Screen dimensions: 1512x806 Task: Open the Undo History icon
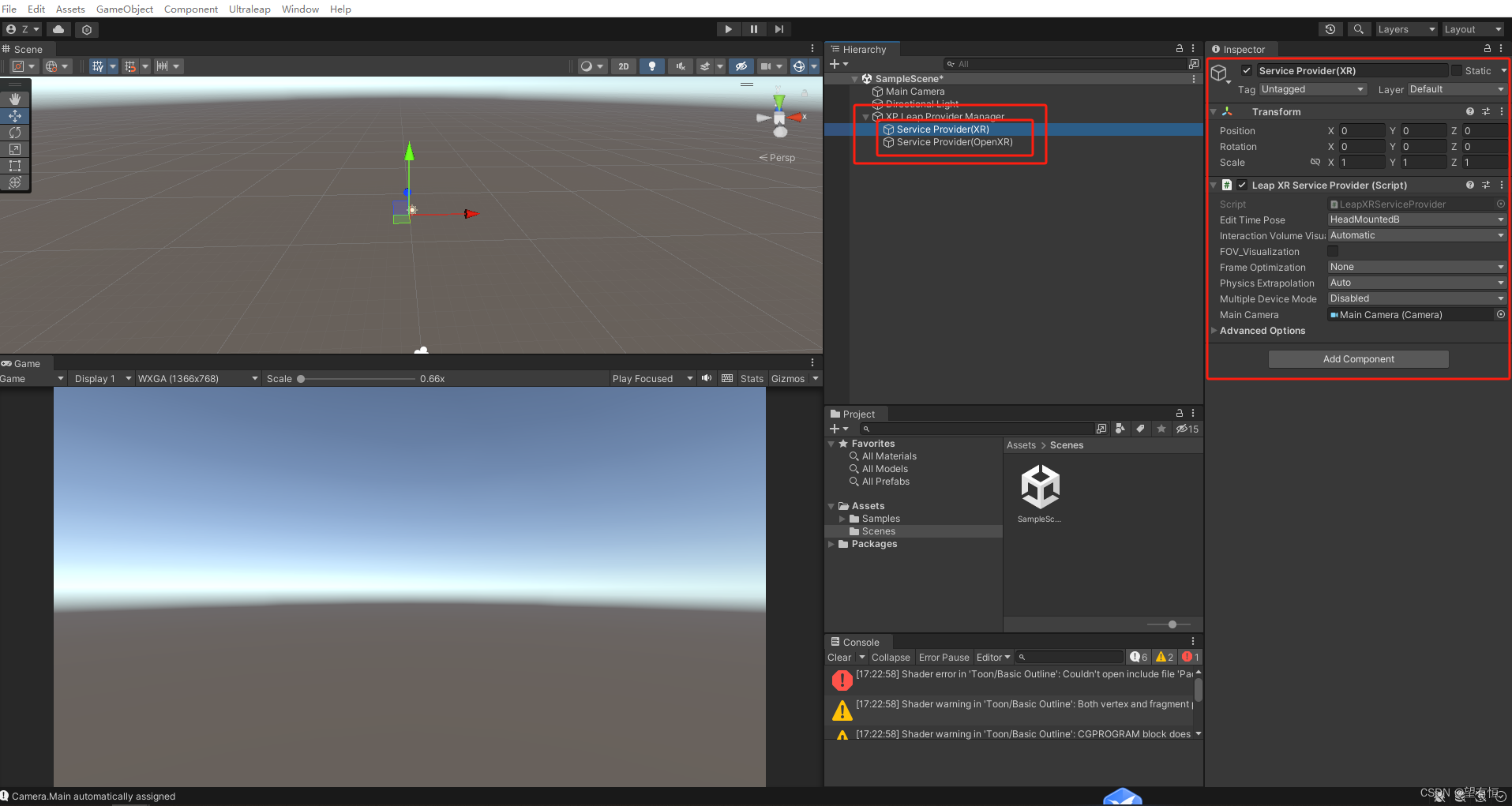click(1330, 29)
